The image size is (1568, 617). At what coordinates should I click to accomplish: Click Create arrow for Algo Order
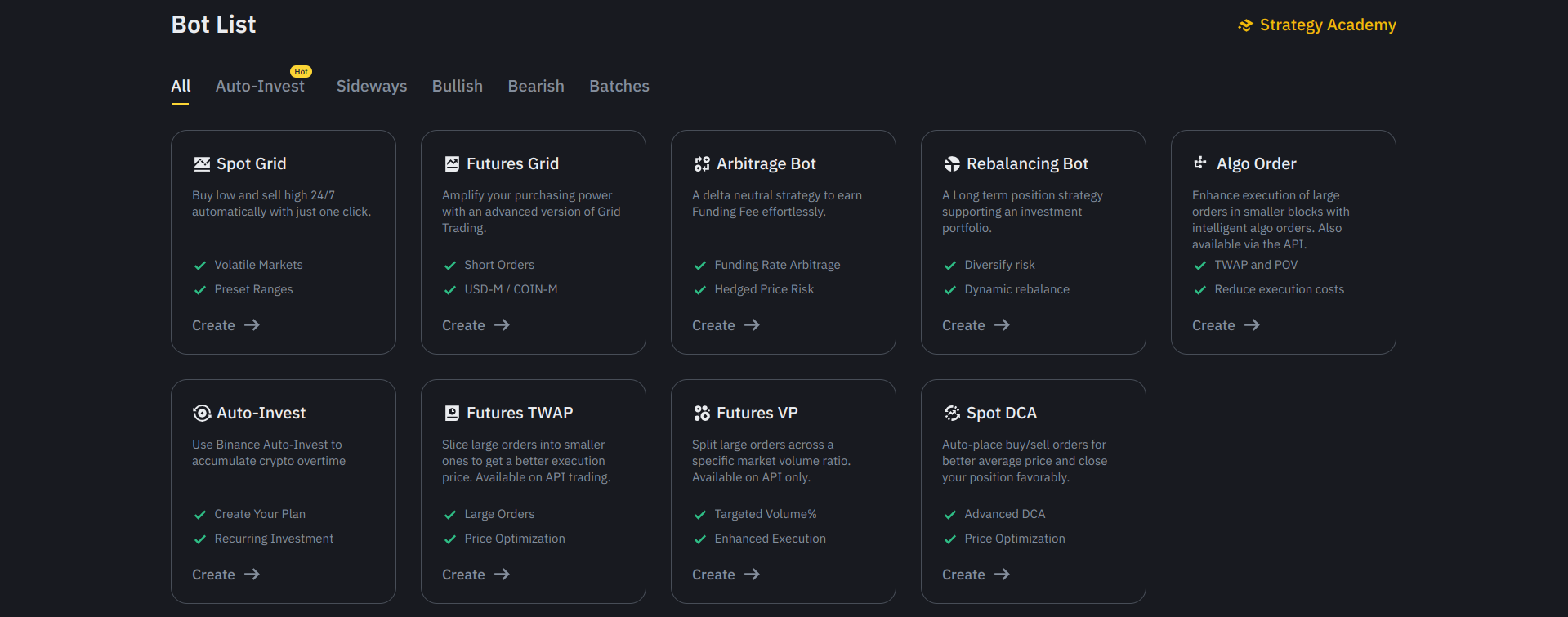pos(1251,325)
